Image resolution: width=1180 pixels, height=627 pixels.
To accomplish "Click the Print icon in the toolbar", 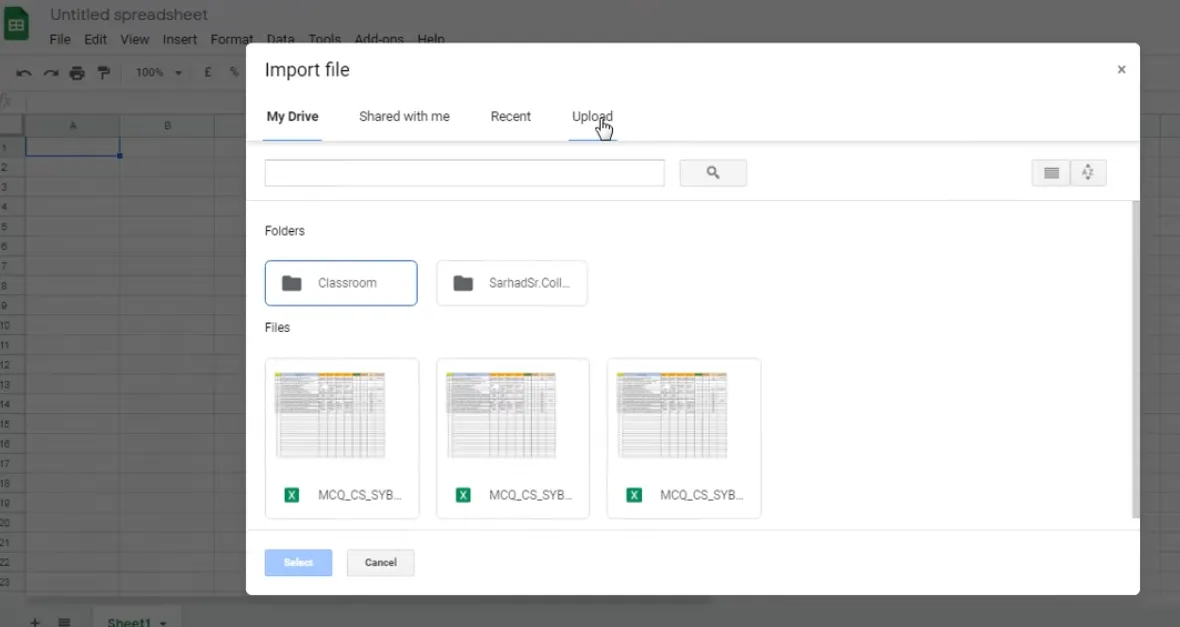I will point(77,73).
